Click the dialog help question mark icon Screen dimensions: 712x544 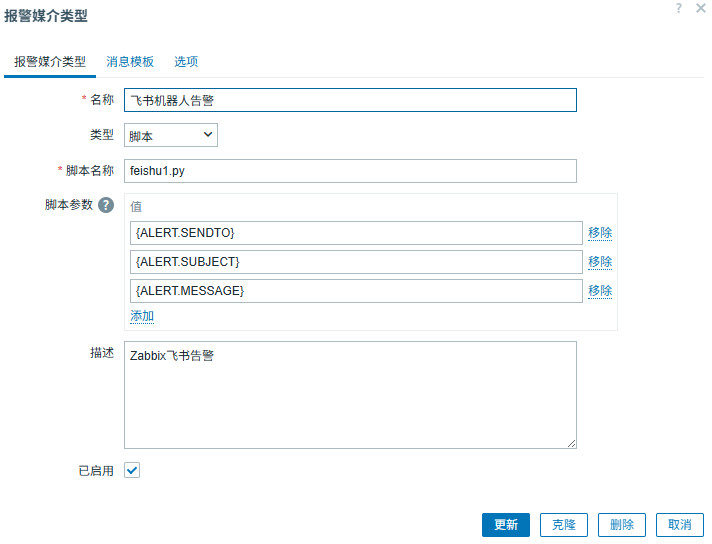[679, 8]
